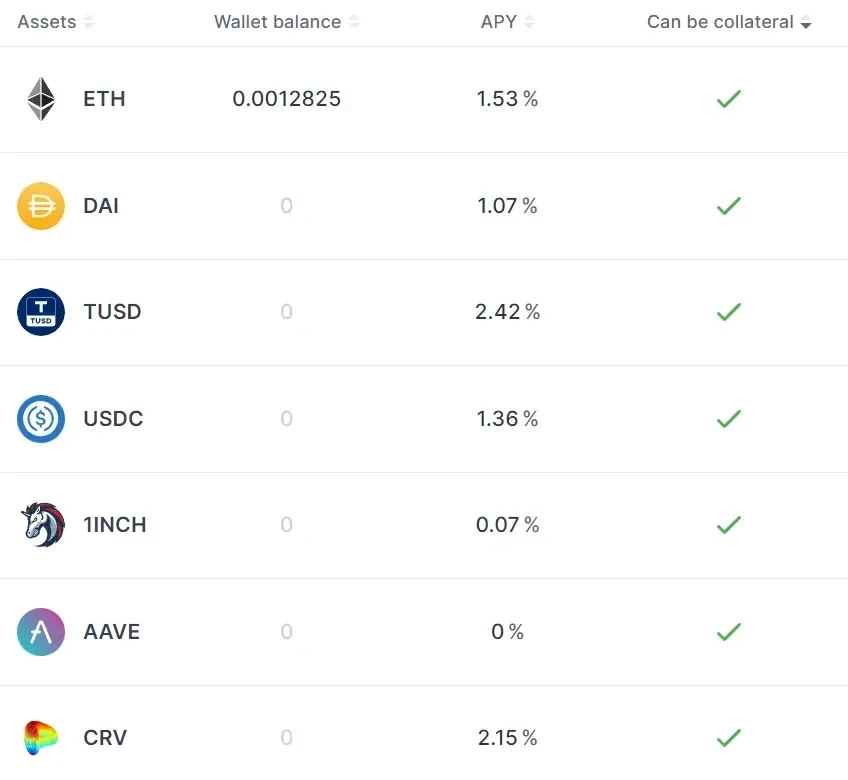
Task: Click the DAI collateral checkmark
Action: point(728,206)
